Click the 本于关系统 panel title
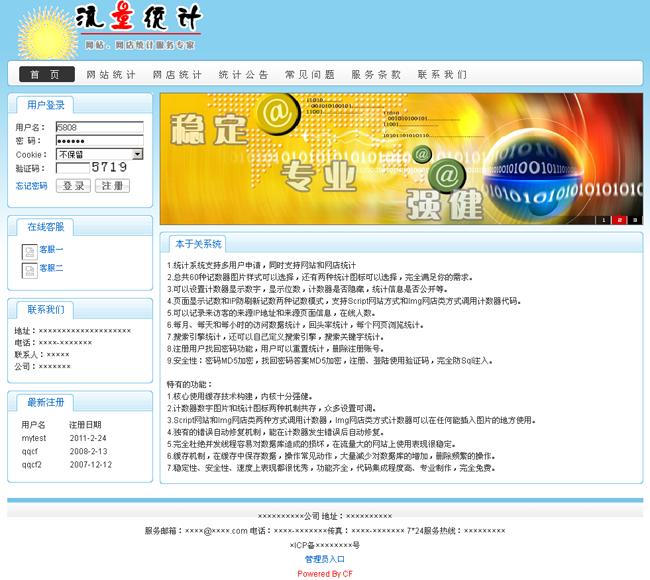The image size is (650, 580). (198, 244)
